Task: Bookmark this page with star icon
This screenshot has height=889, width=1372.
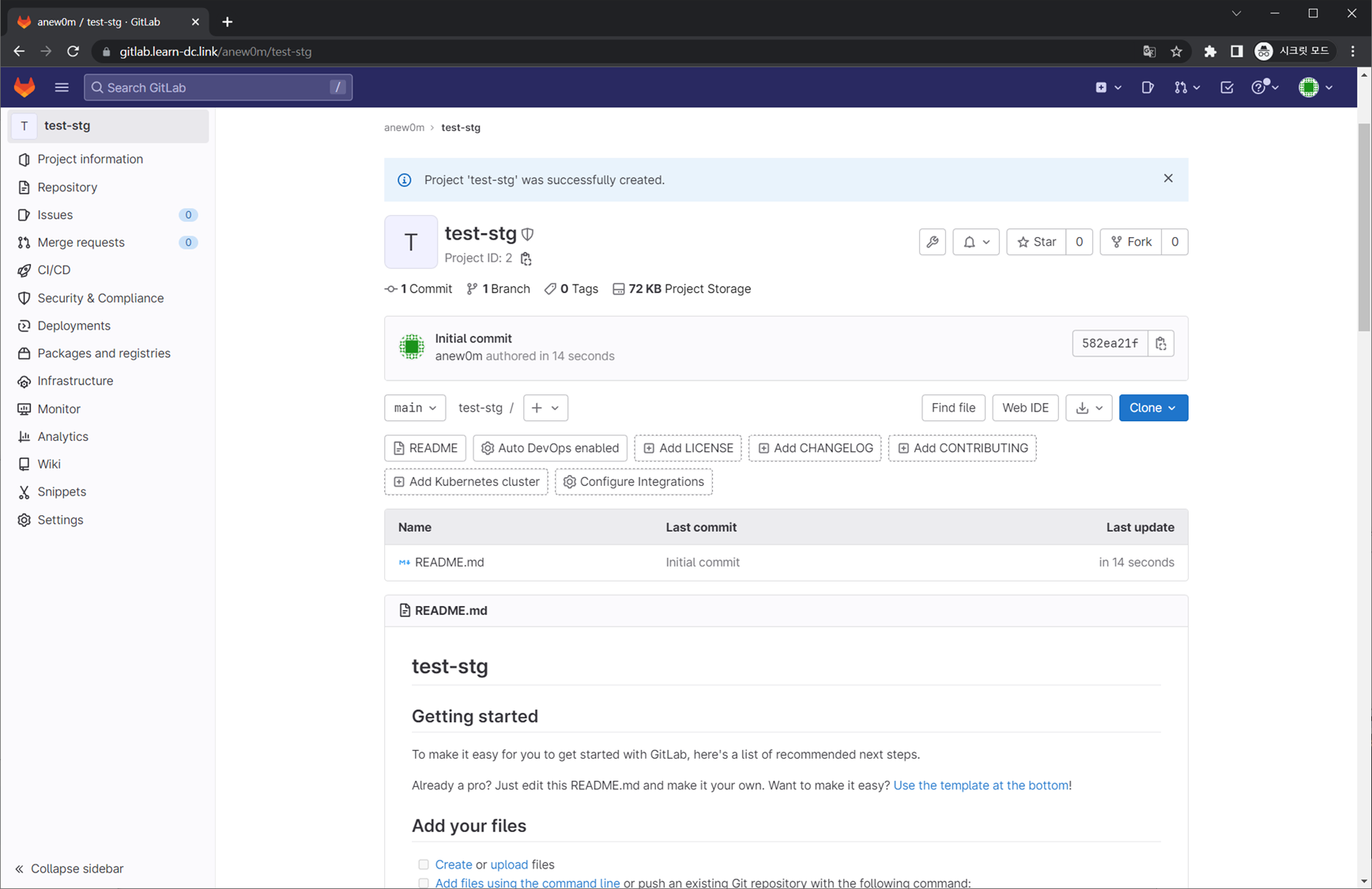Action: coord(1176,51)
